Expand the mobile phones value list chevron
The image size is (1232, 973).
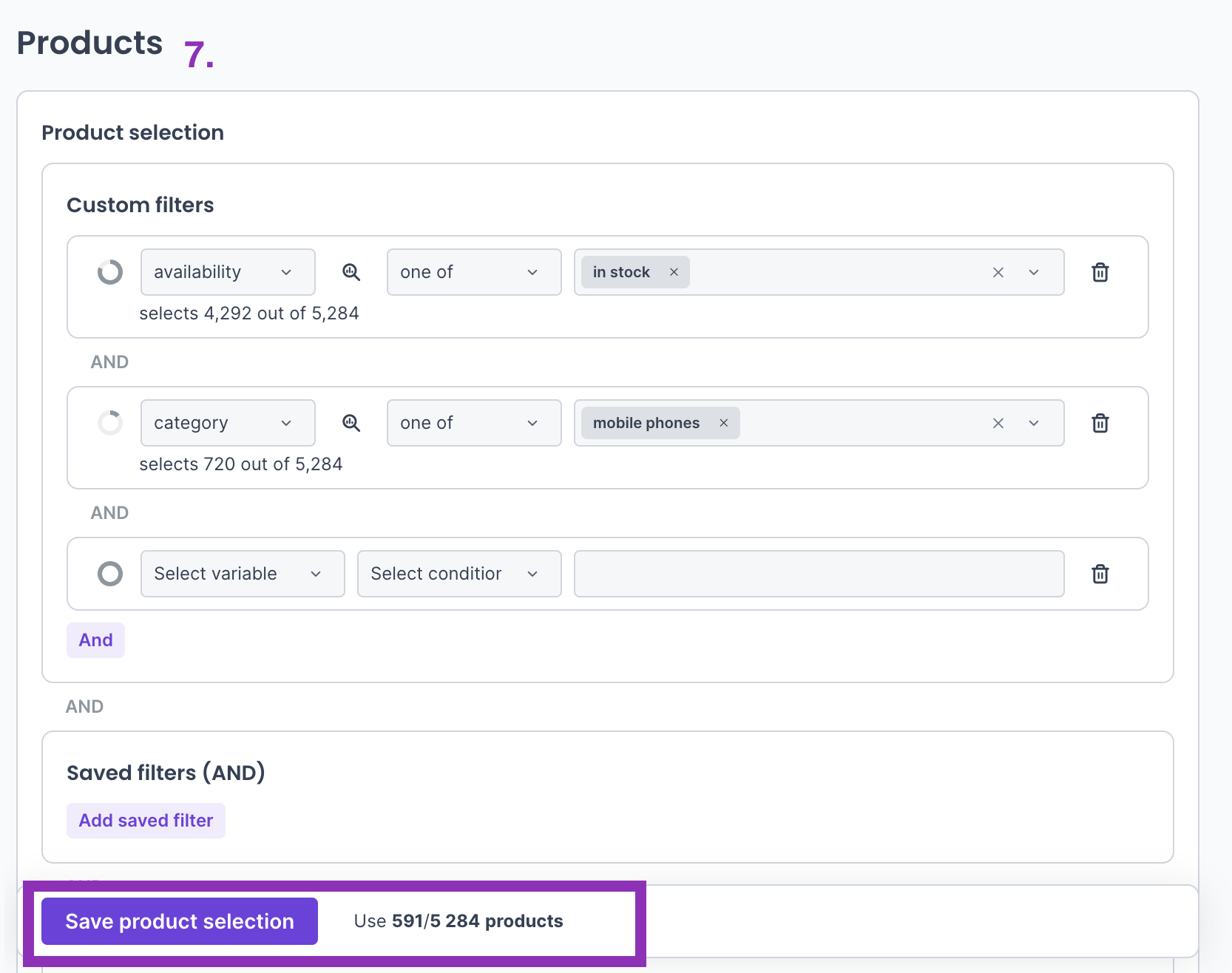pos(1034,423)
